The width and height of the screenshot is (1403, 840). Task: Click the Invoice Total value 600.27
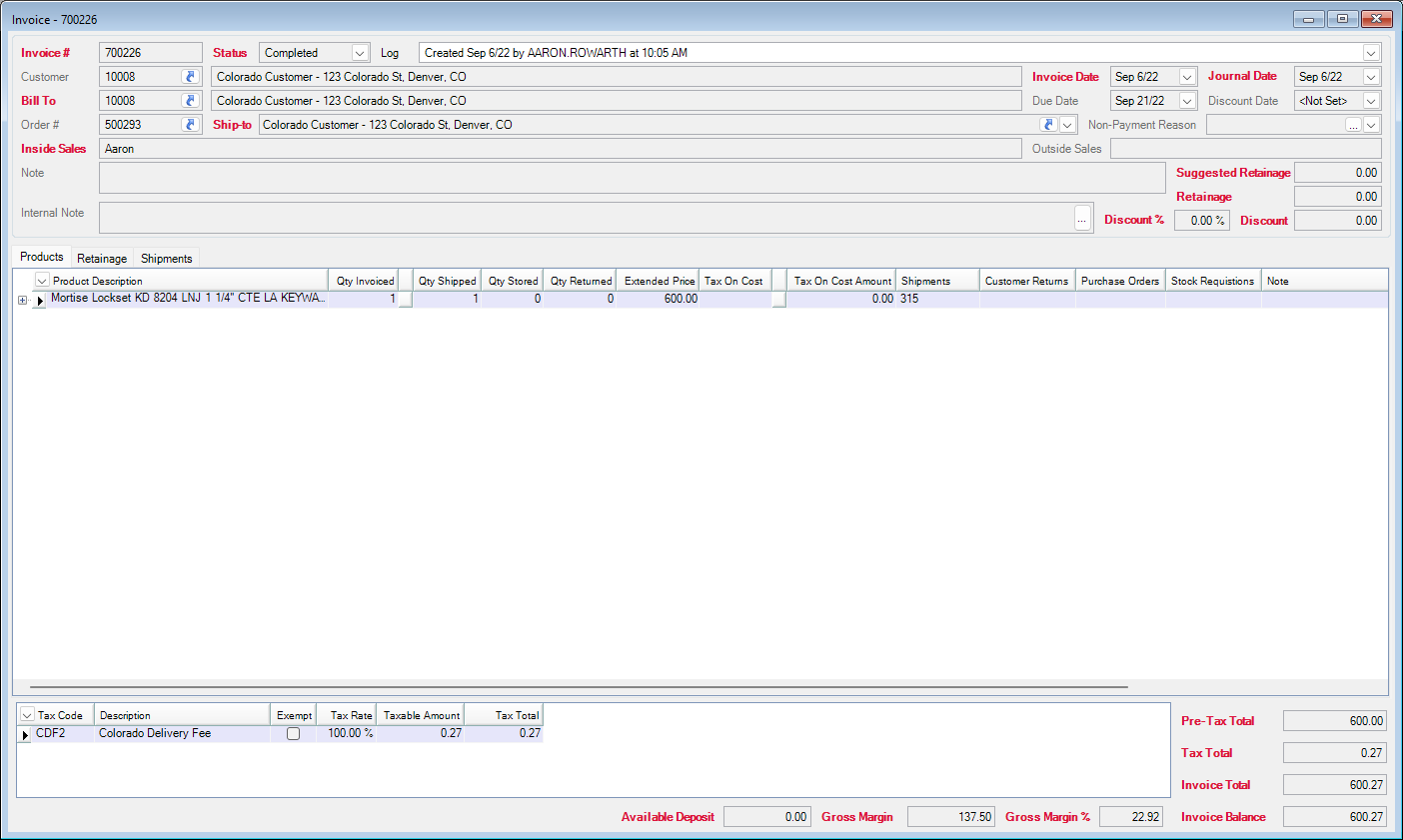pyautogui.click(x=1334, y=785)
